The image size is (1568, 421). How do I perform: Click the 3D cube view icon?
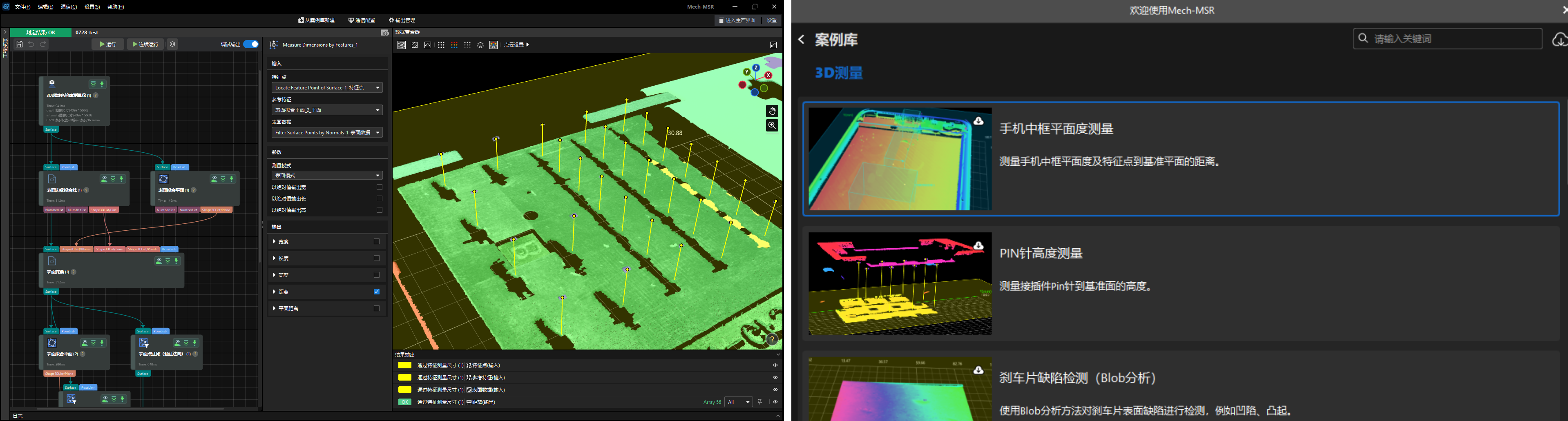(x=402, y=45)
